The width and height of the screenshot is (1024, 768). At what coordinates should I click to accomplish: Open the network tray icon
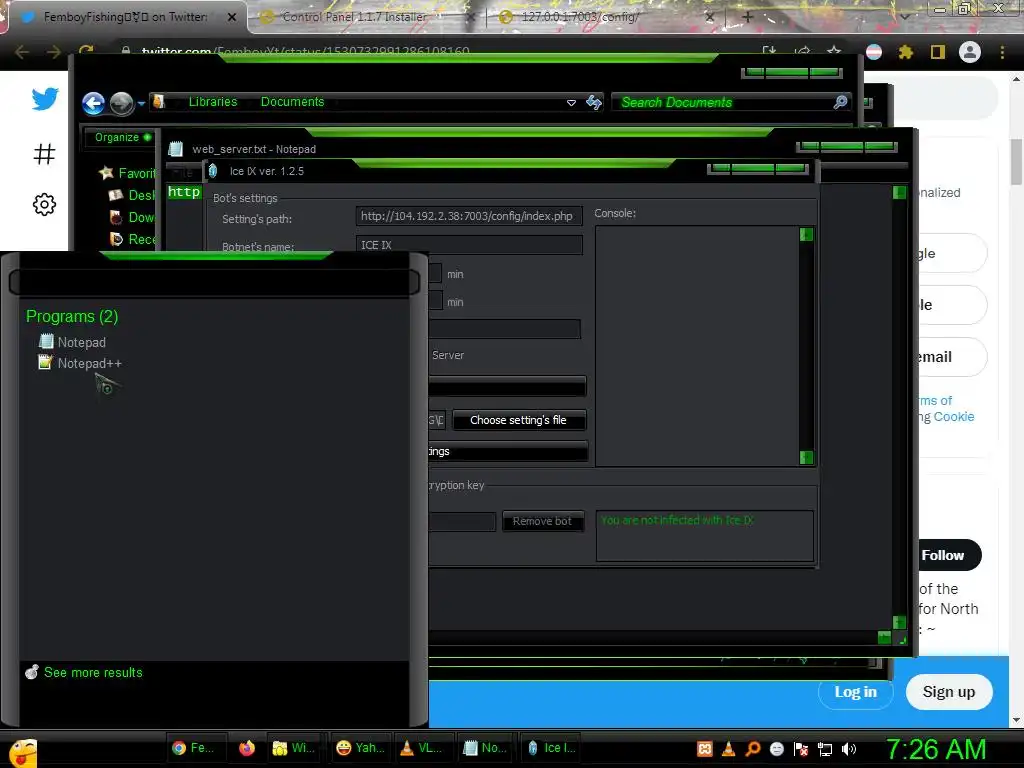click(x=825, y=749)
